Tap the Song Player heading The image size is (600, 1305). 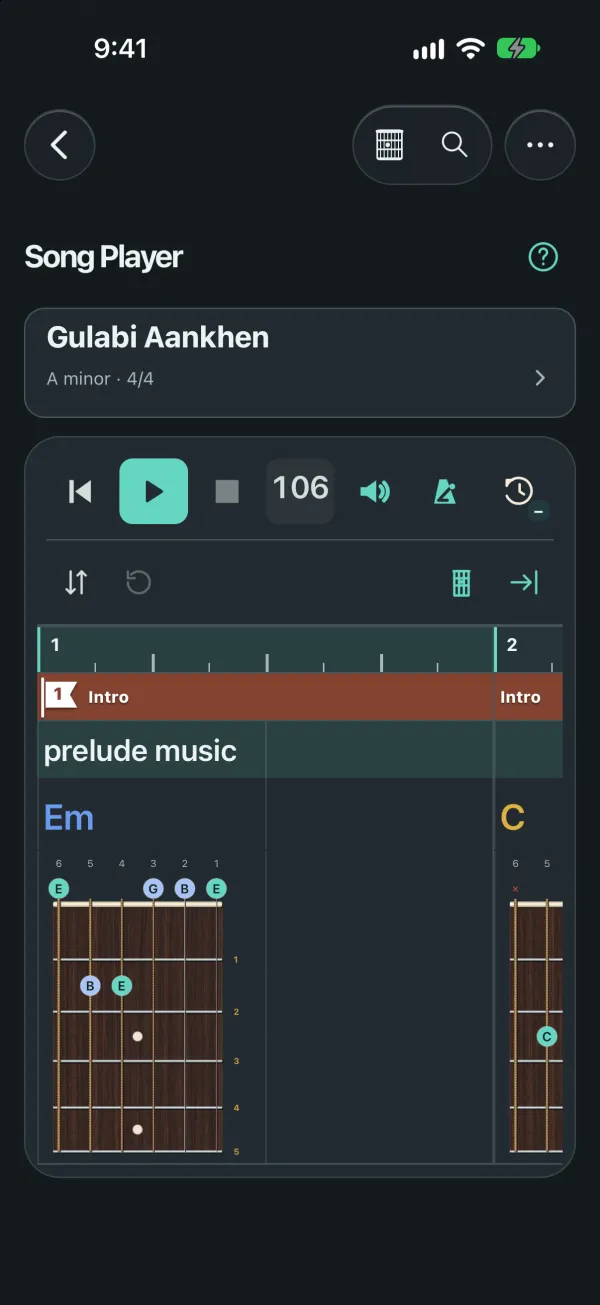point(104,257)
